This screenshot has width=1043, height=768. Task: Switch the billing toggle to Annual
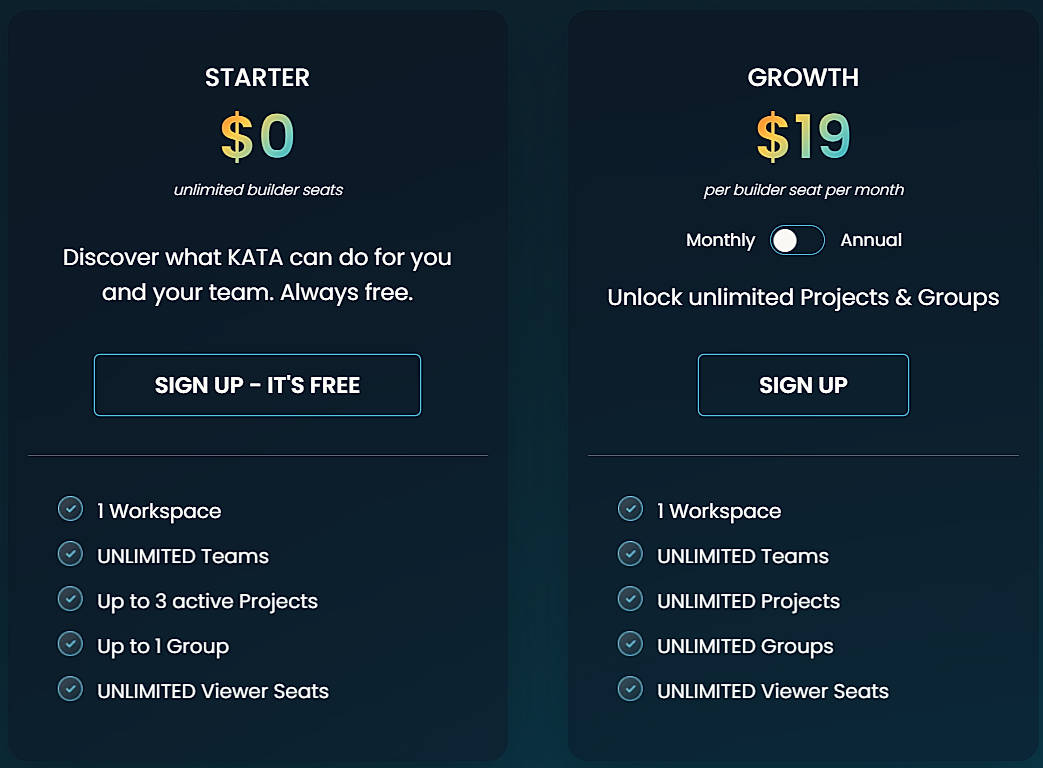coord(797,240)
